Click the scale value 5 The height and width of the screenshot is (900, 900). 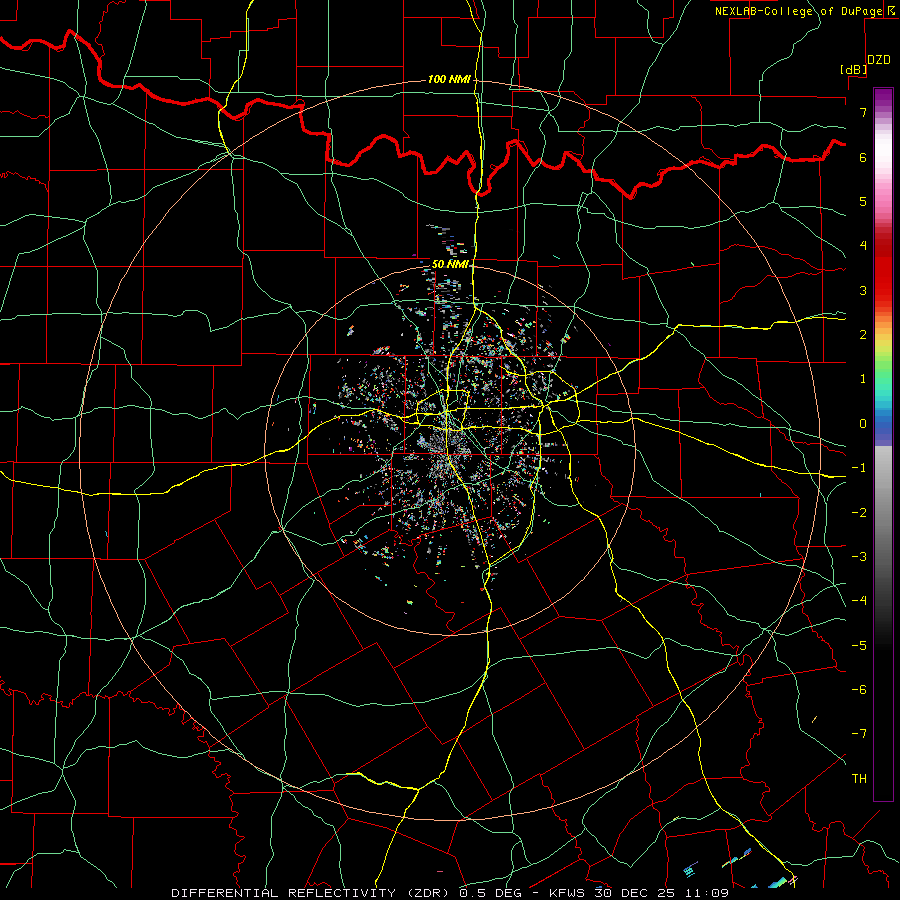coord(863,201)
